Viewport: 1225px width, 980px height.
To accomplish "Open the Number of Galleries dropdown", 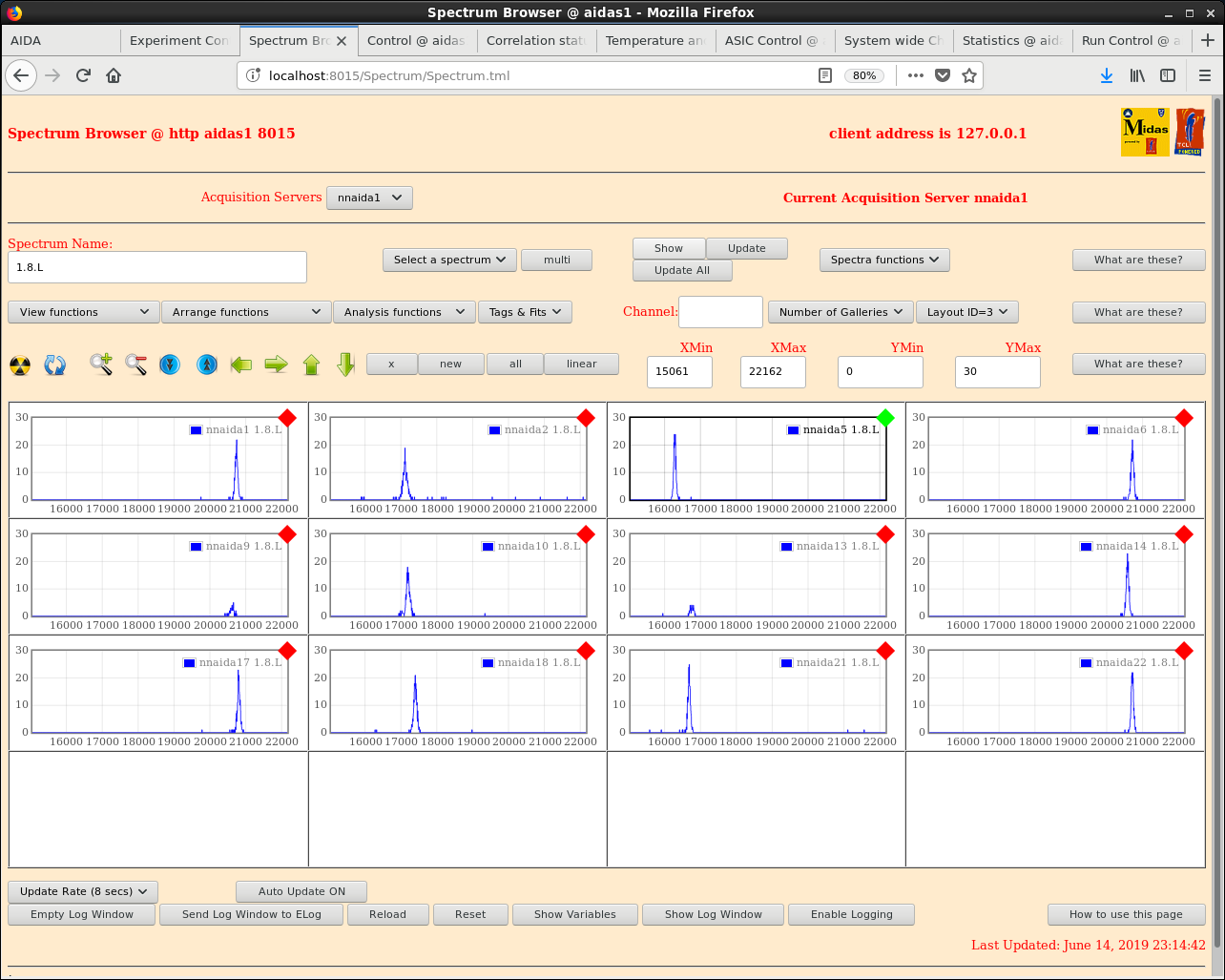I will [x=841, y=312].
